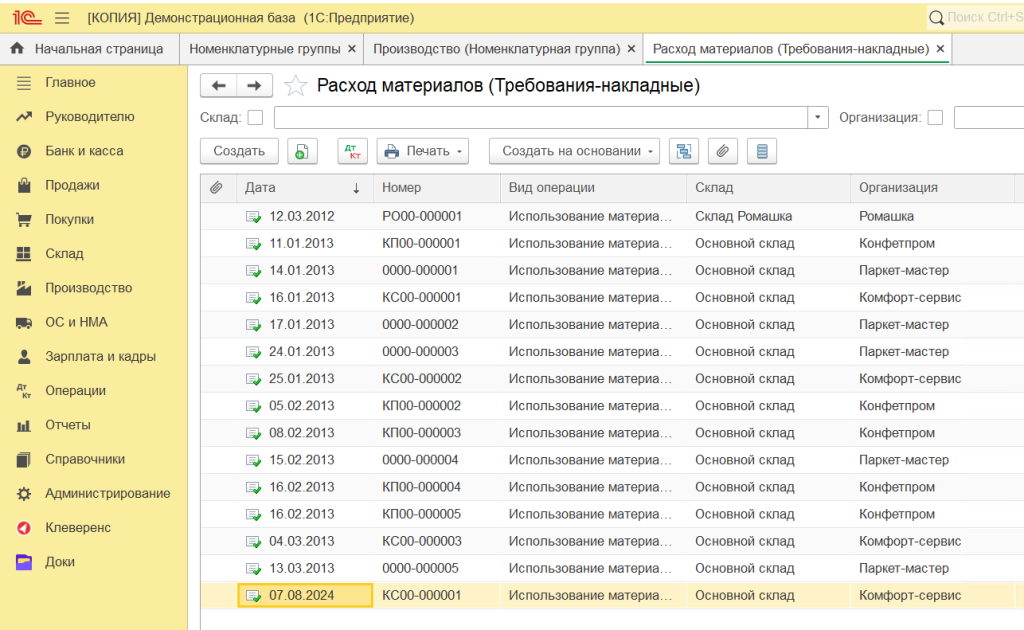The height and width of the screenshot is (630, 1024).
Task: Select the document numbered КП00-000005
Action: coord(421,514)
